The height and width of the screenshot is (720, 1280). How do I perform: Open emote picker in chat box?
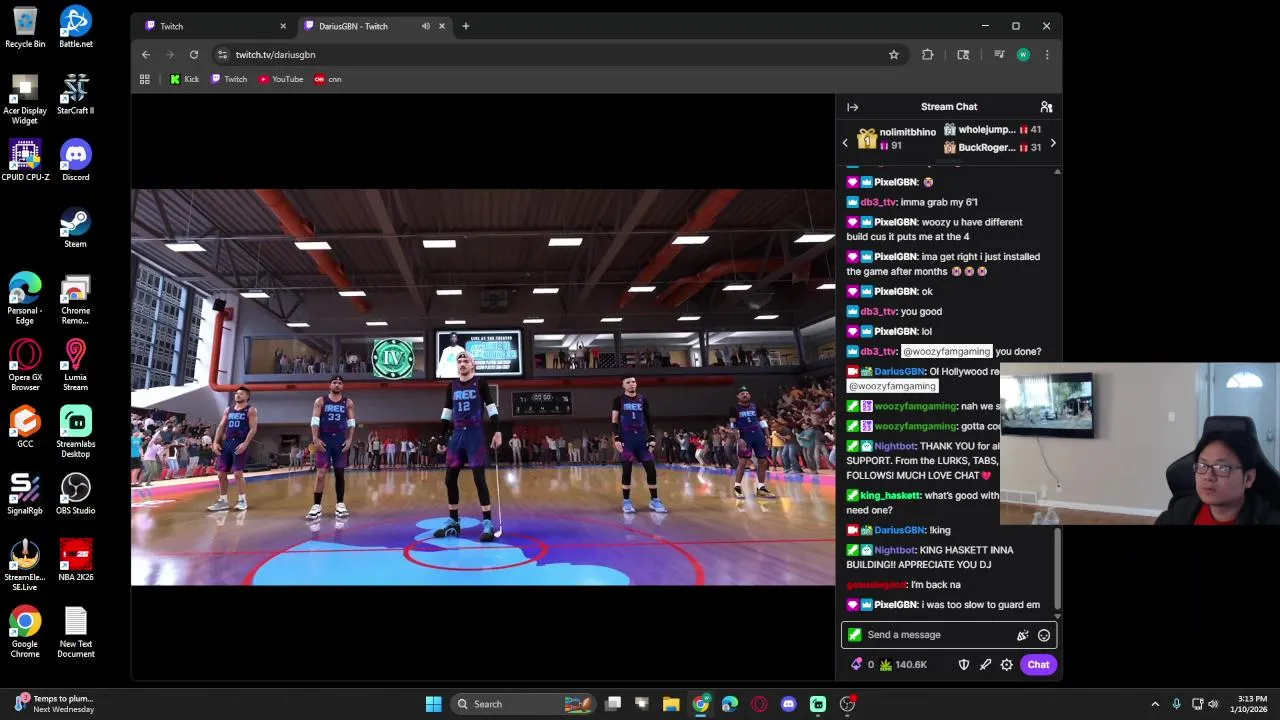coord(1043,635)
